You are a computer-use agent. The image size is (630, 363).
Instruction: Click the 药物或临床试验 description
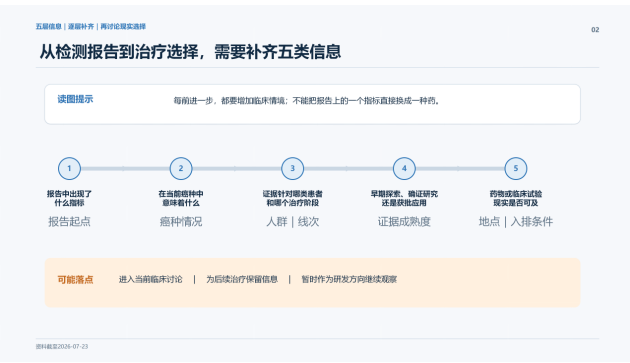coord(516,198)
